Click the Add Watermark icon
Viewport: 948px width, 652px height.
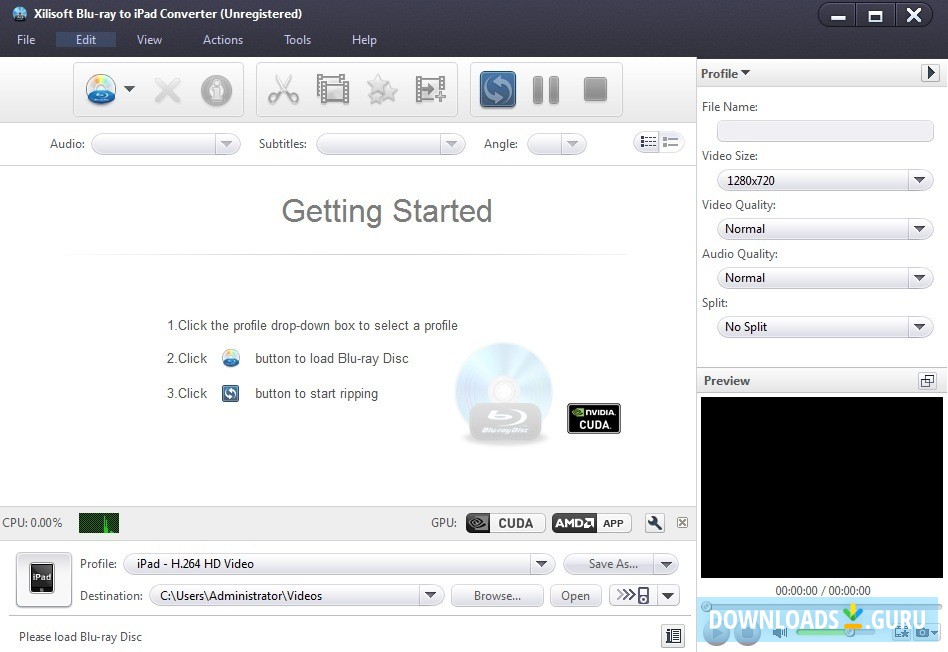tap(429, 89)
